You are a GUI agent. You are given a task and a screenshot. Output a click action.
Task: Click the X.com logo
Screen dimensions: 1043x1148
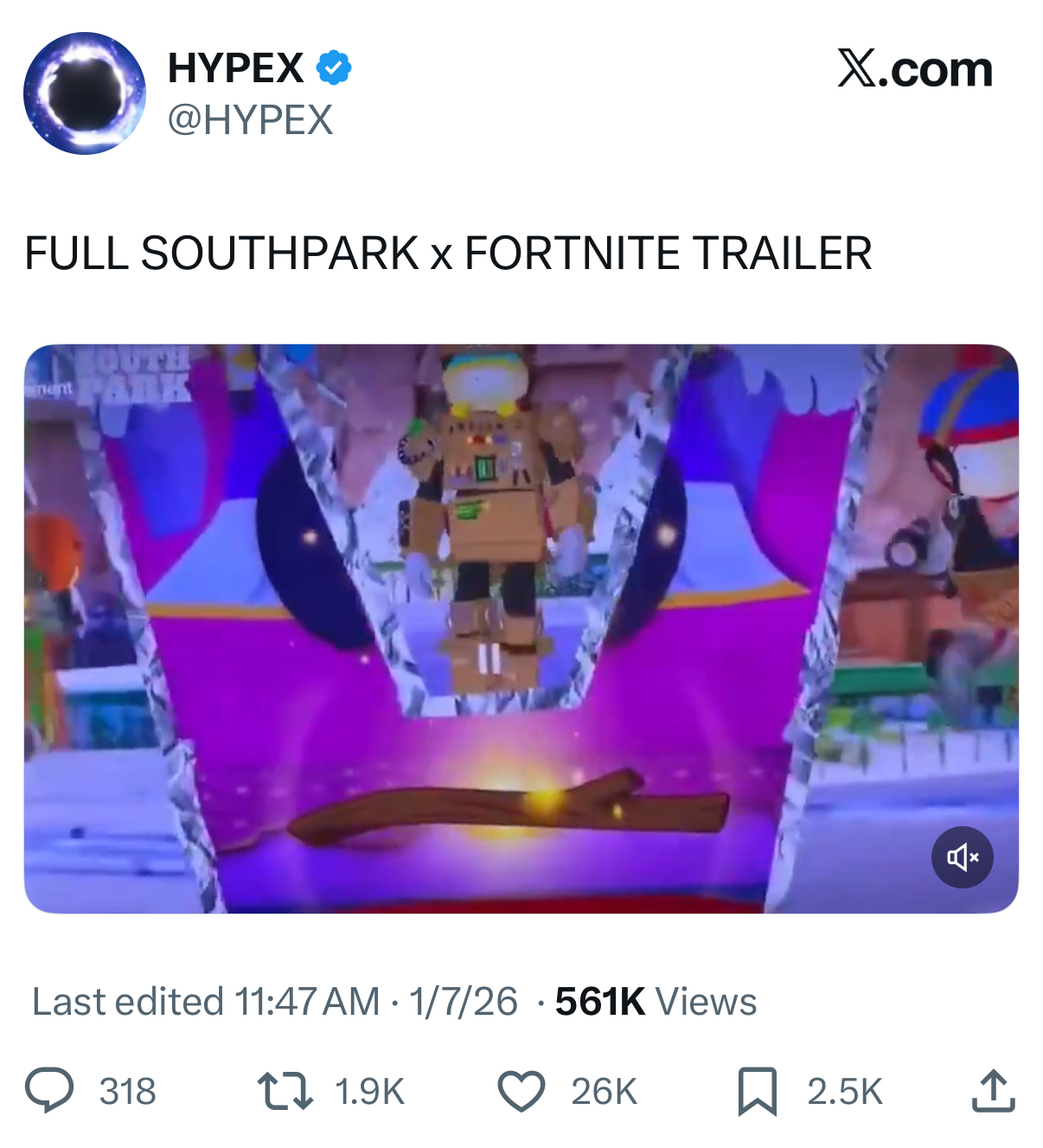914,69
